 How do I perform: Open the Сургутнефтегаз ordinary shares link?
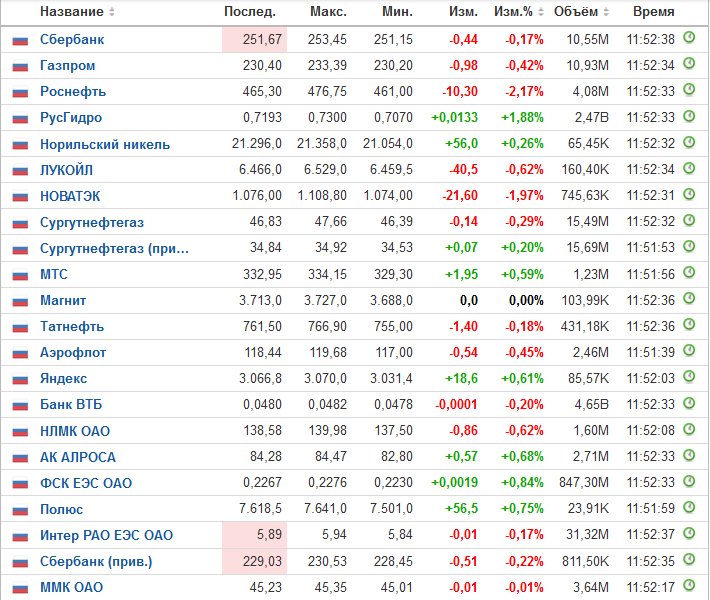pyautogui.click(x=92, y=222)
